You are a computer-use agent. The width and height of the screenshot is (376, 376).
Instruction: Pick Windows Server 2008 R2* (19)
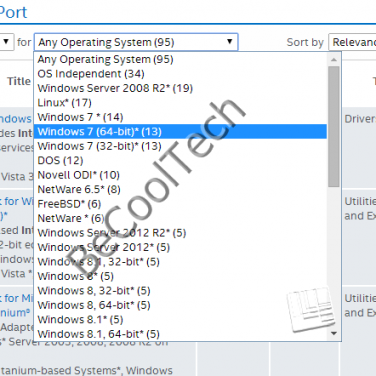click(180, 88)
